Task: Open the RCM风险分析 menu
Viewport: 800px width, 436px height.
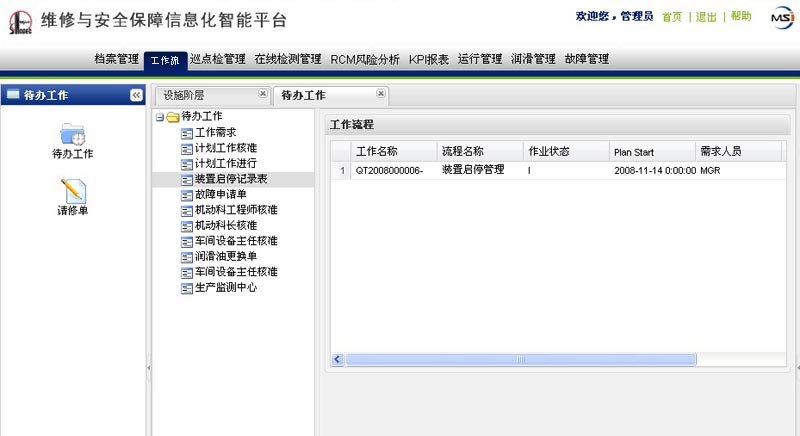Action: (365, 59)
